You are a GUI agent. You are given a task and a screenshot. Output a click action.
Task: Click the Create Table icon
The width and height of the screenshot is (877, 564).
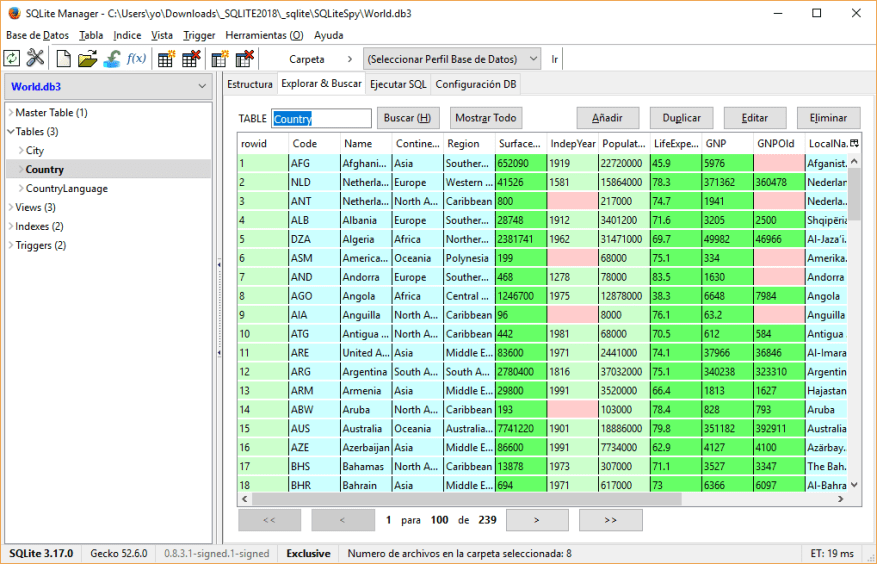167,59
